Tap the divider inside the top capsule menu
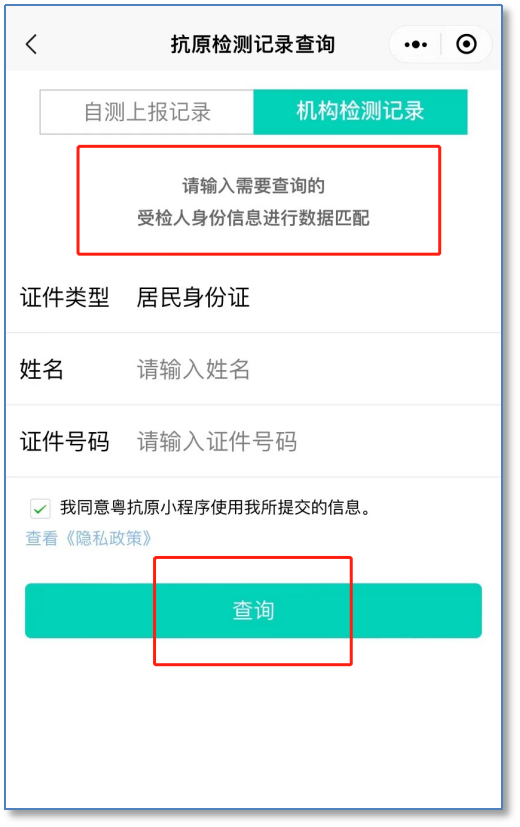The width and height of the screenshot is (520, 827). (x=441, y=44)
